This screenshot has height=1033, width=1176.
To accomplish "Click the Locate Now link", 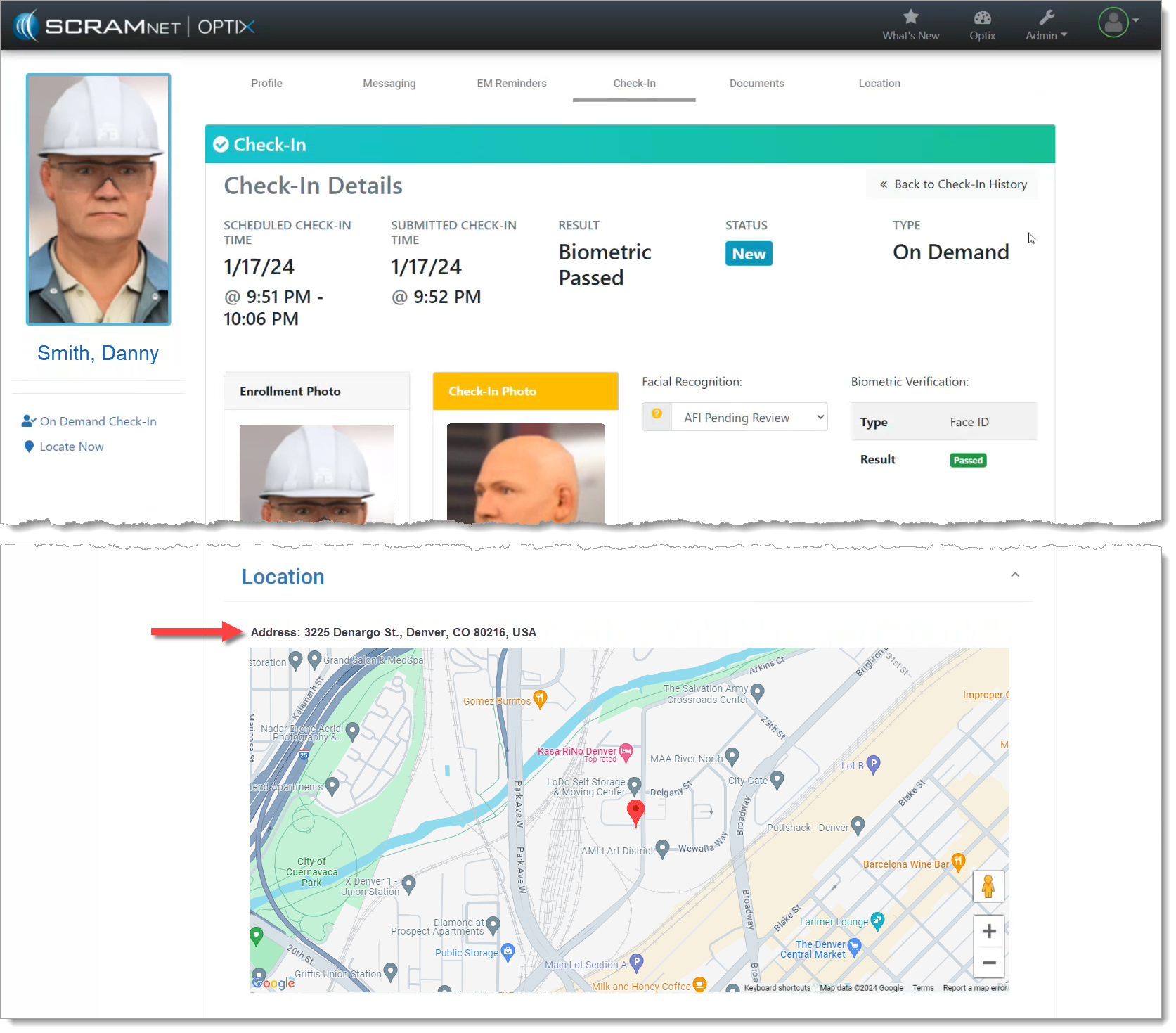I will click(71, 447).
